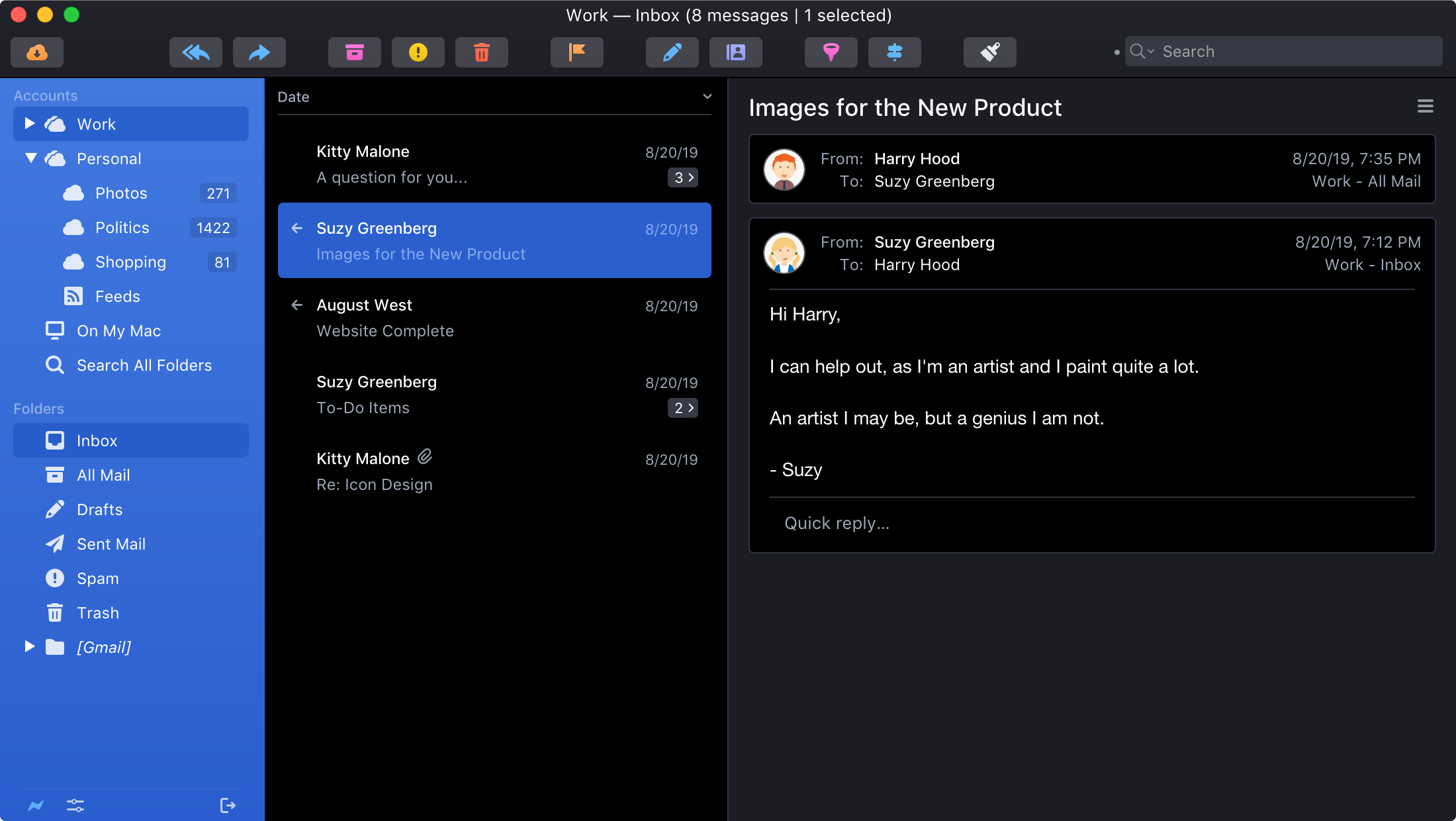Click the Reply All toolbar button
This screenshot has height=821, width=1456.
pyautogui.click(x=195, y=52)
